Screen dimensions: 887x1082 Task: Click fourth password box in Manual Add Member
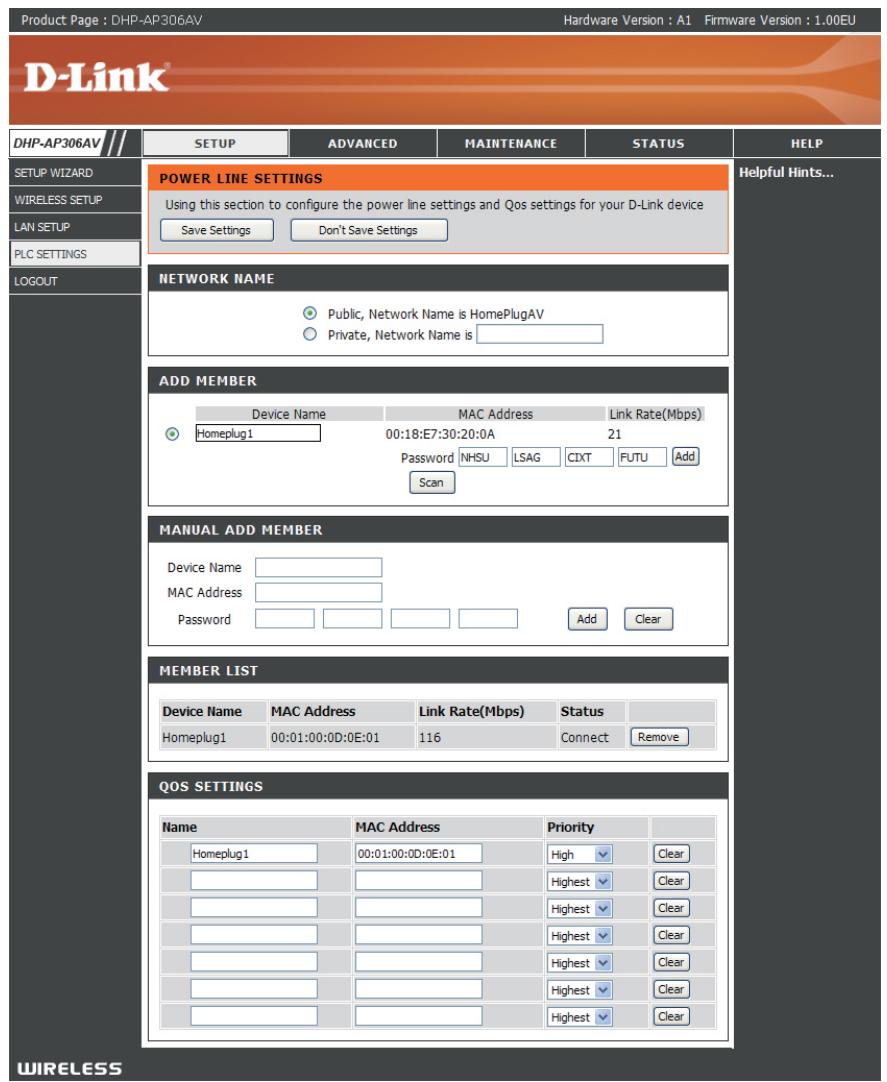click(x=488, y=618)
